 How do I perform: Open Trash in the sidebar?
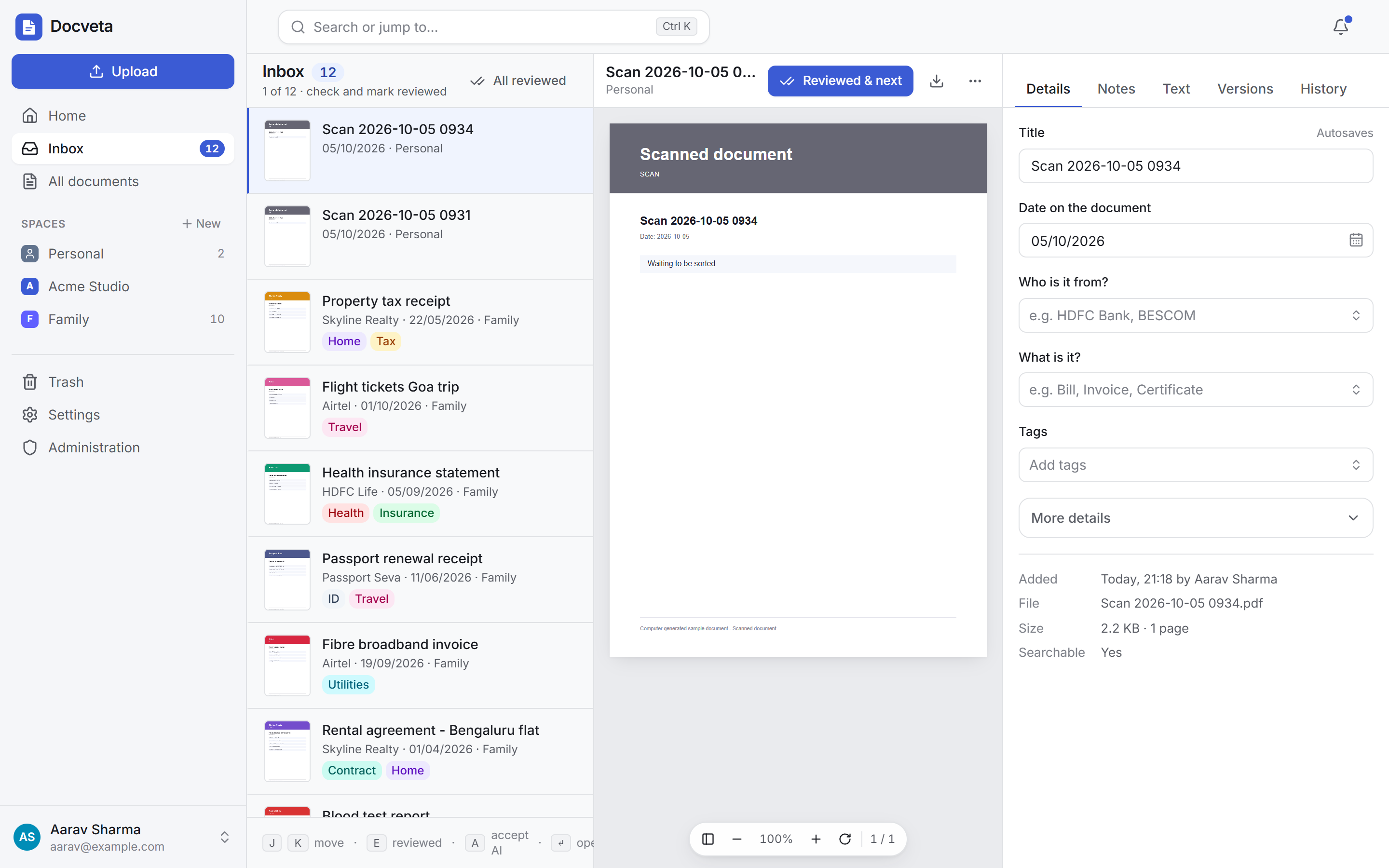click(123, 382)
